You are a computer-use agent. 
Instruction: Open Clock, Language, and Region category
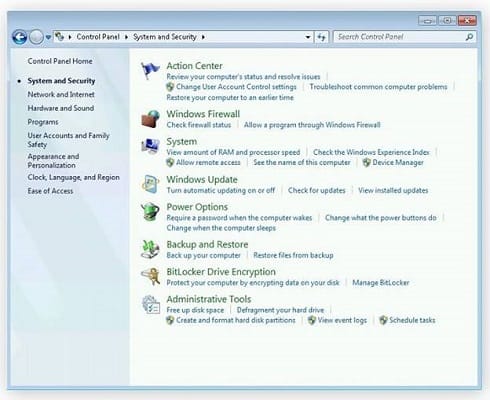[73, 177]
